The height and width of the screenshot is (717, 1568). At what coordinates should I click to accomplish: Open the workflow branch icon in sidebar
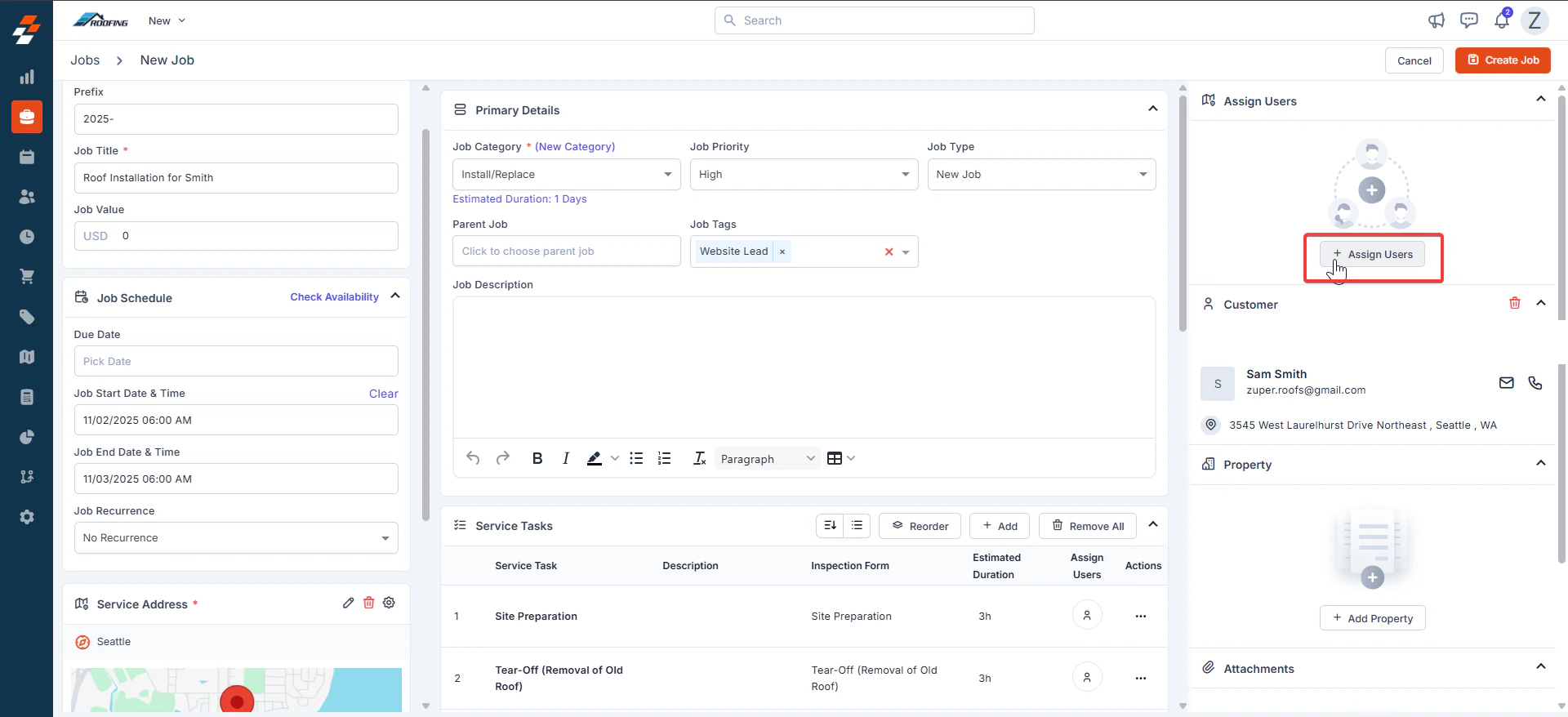tap(27, 477)
